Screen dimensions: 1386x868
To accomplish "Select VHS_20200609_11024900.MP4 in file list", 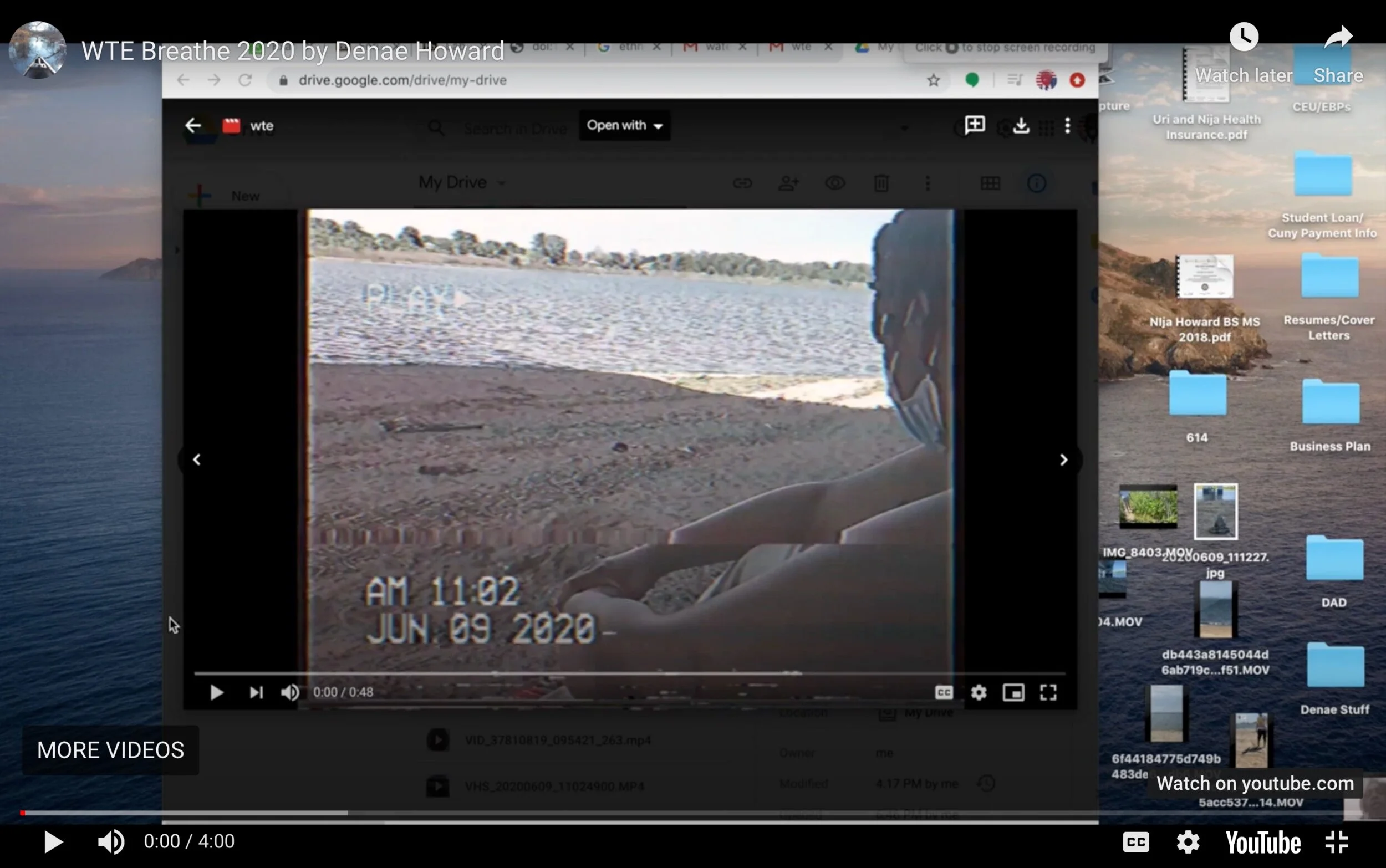I will click(554, 786).
